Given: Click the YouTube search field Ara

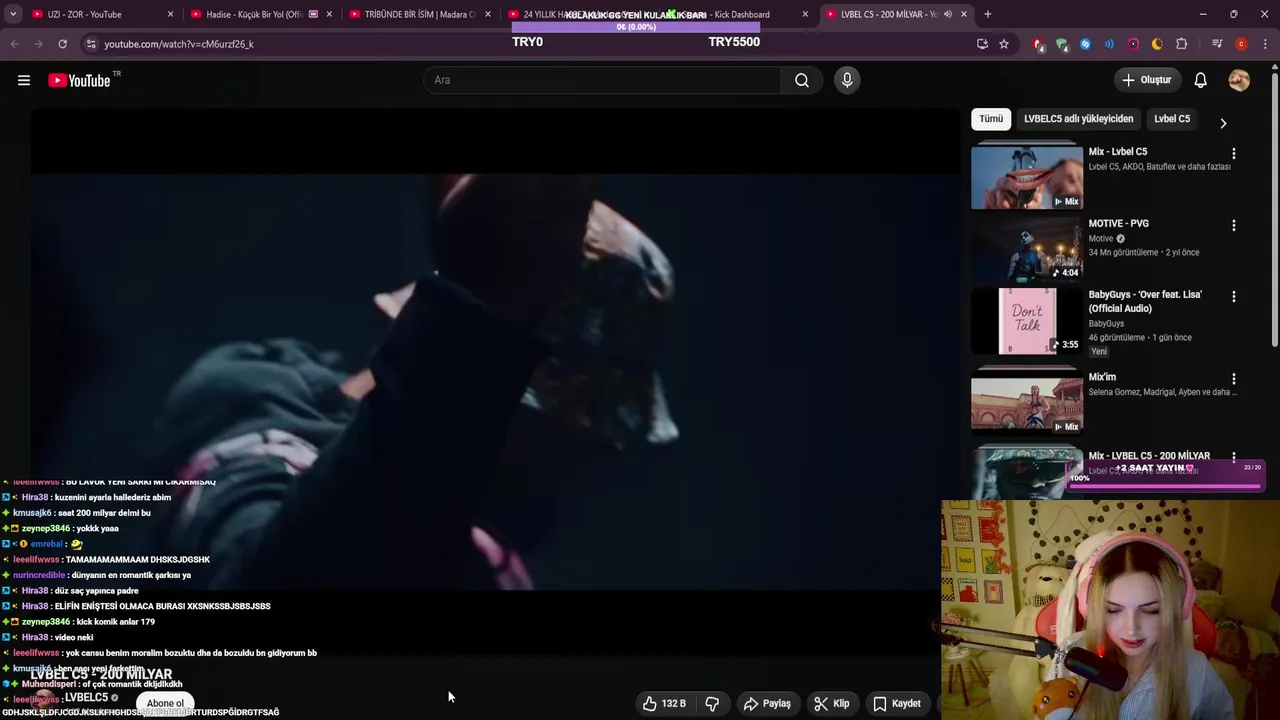Looking at the screenshot, I should pos(602,80).
